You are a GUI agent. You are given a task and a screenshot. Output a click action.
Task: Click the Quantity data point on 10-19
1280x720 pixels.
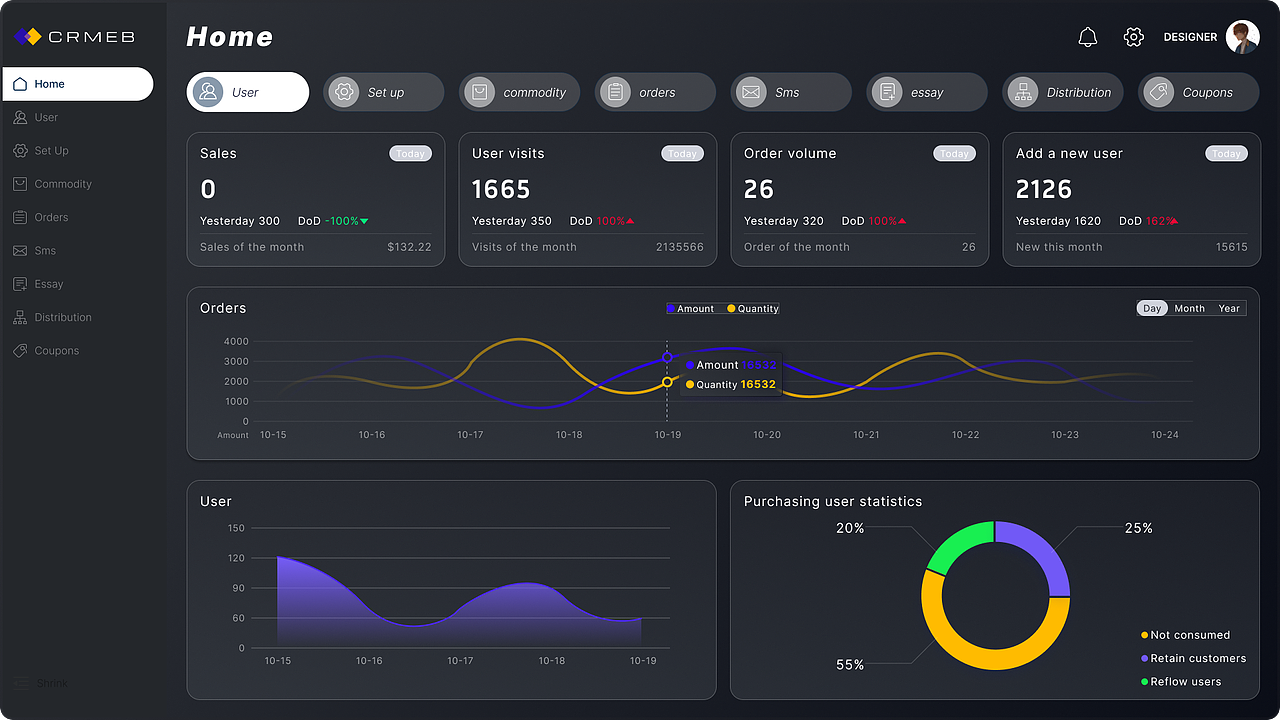point(667,382)
